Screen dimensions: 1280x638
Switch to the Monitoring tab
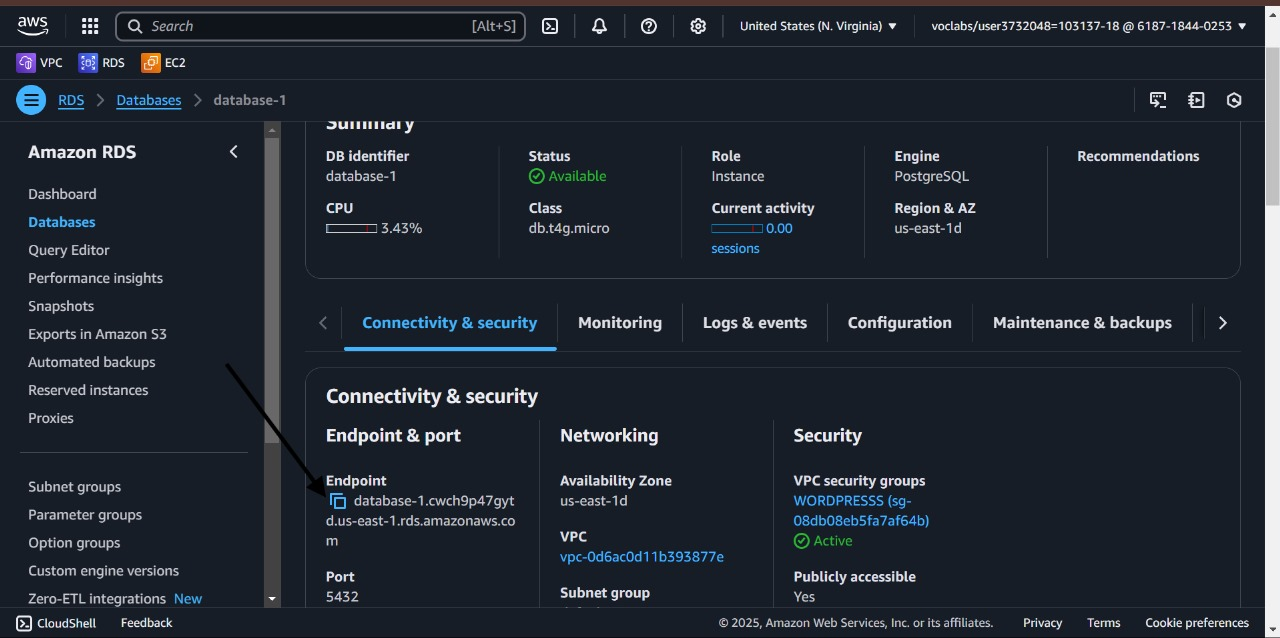pyautogui.click(x=619, y=323)
